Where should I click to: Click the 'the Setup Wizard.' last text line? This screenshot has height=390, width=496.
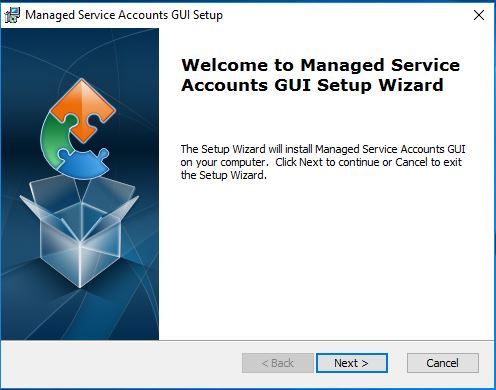click(224, 175)
